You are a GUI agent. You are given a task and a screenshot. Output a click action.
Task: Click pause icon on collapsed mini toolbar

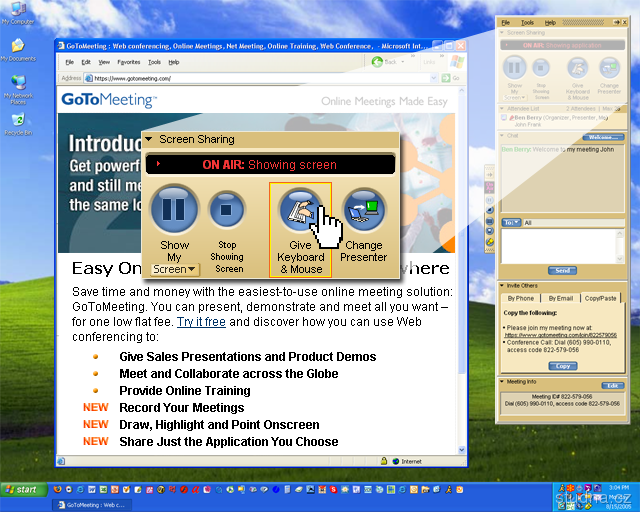(x=489, y=200)
